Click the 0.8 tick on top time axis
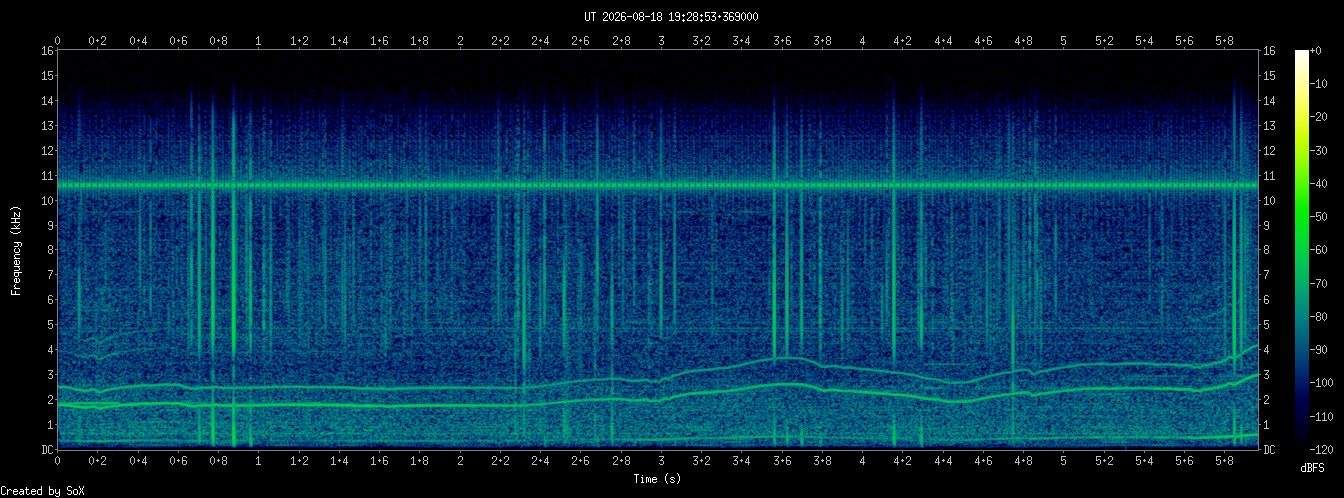Screen dimensions: 1344x498 218,41
